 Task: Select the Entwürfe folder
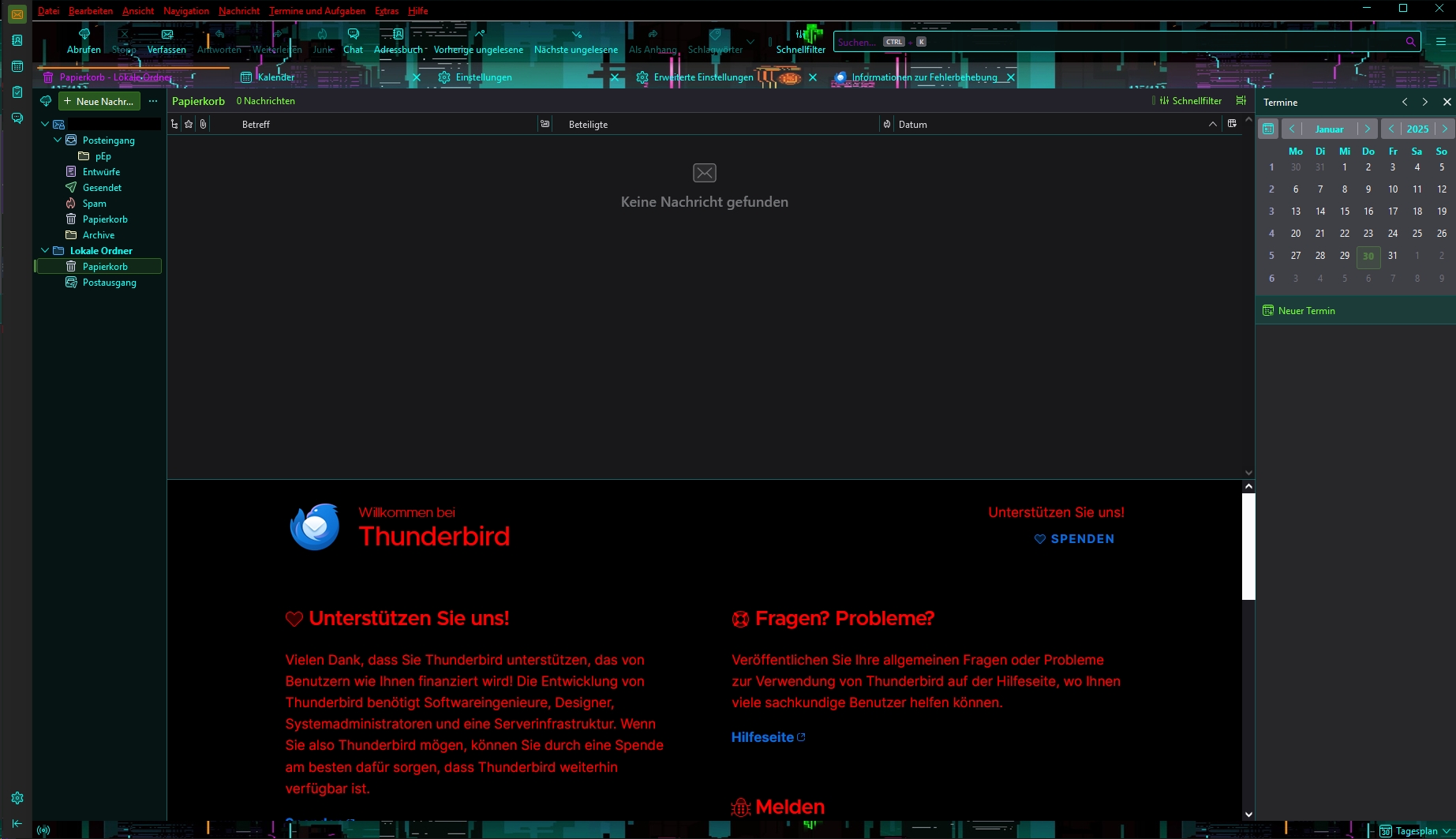click(x=101, y=172)
